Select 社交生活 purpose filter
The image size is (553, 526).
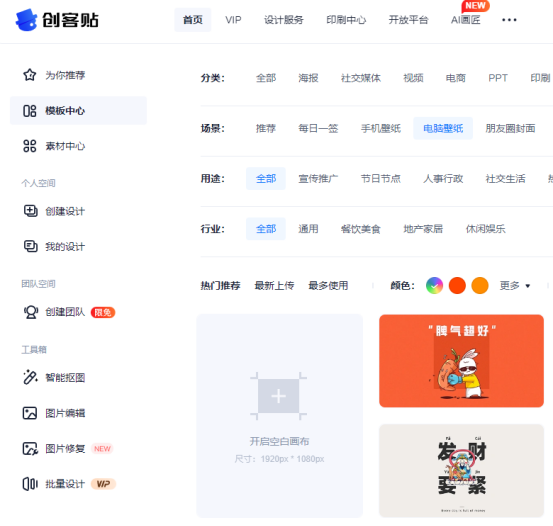[x=505, y=179]
